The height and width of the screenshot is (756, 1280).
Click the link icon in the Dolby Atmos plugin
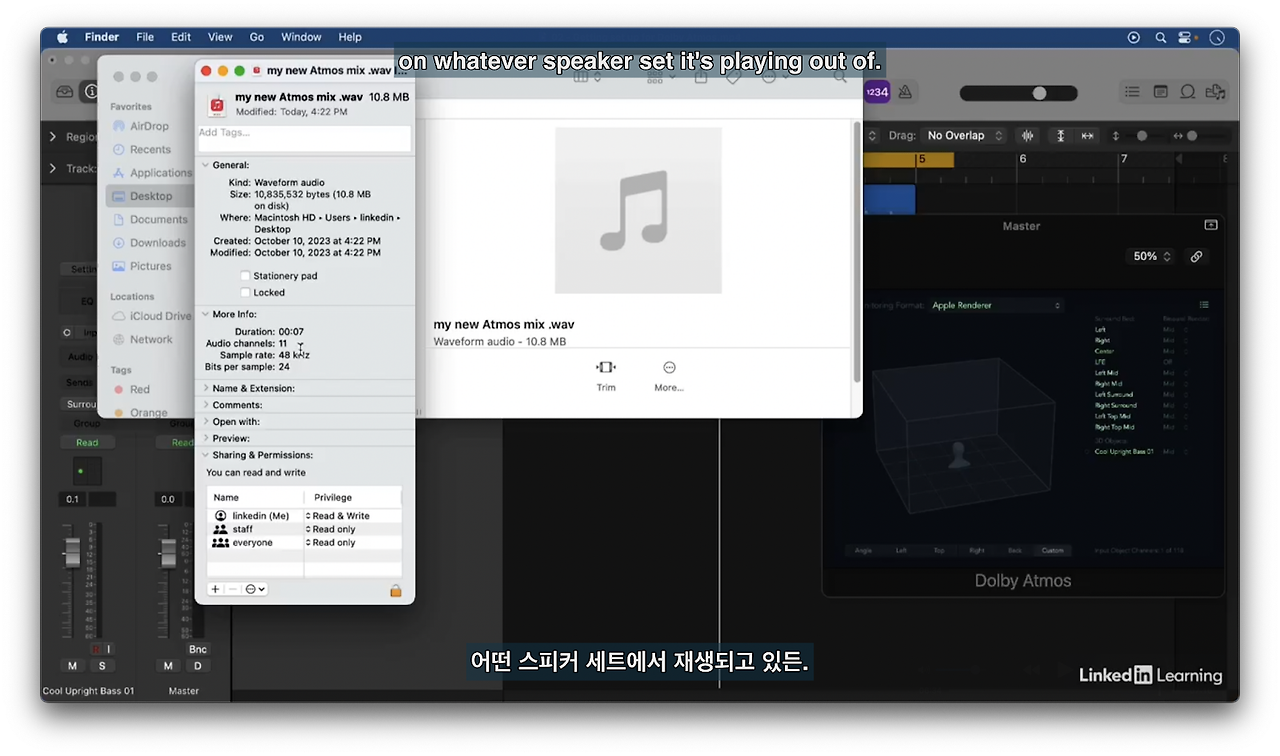click(1196, 257)
